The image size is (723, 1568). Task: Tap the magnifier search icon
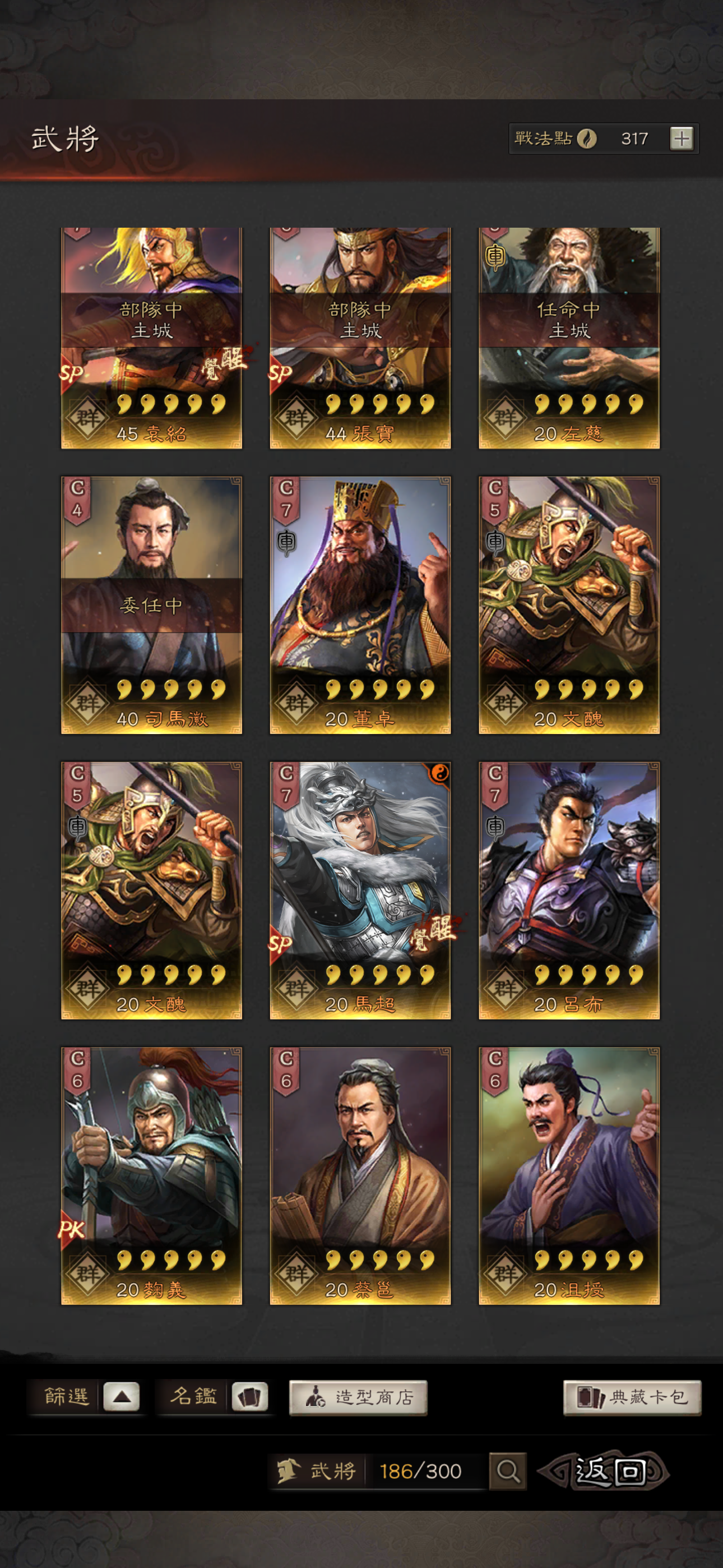tap(508, 1471)
